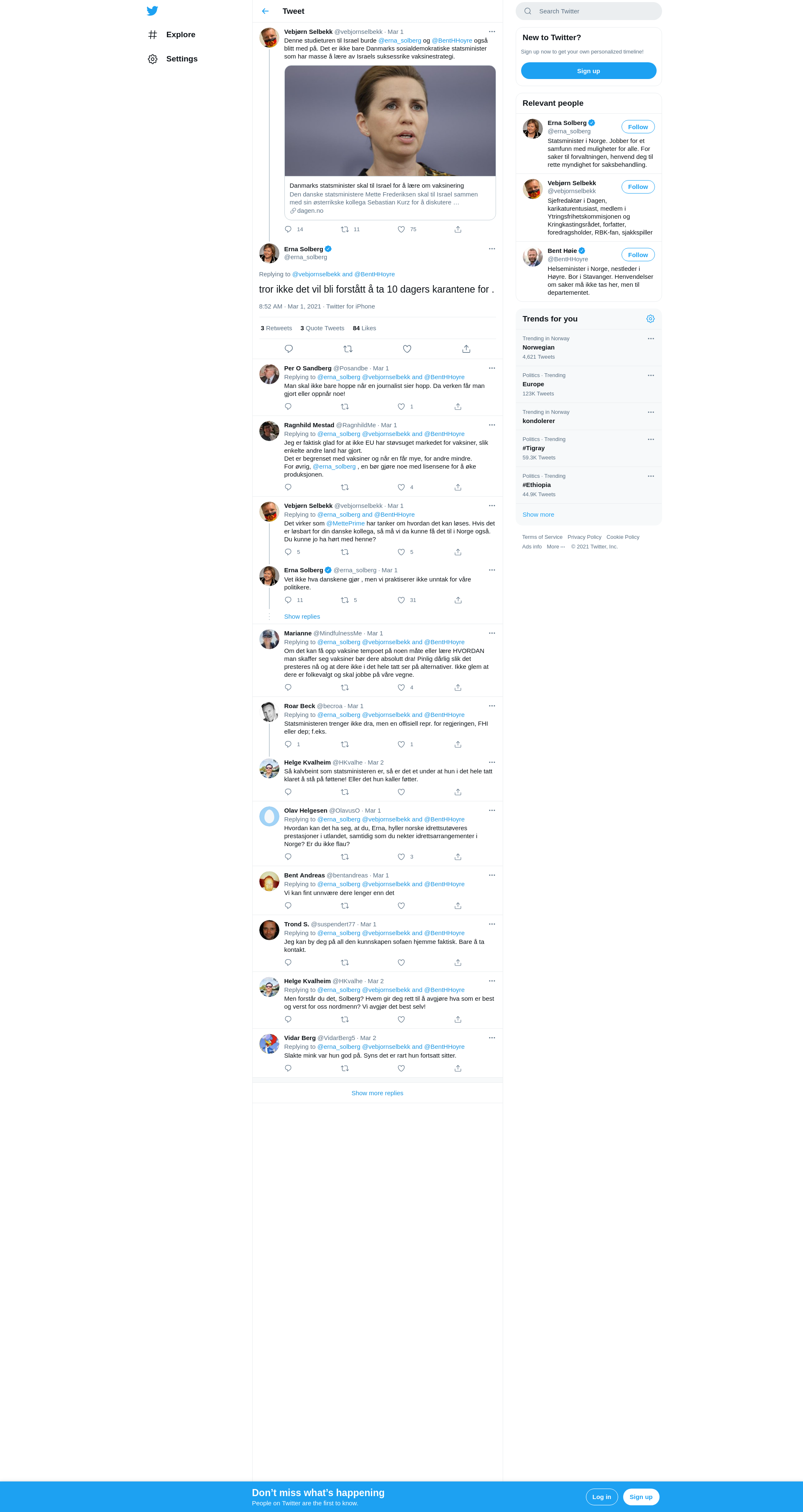Open more options on Marianne's reply
The height and width of the screenshot is (1512, 803).
(492, 633)
